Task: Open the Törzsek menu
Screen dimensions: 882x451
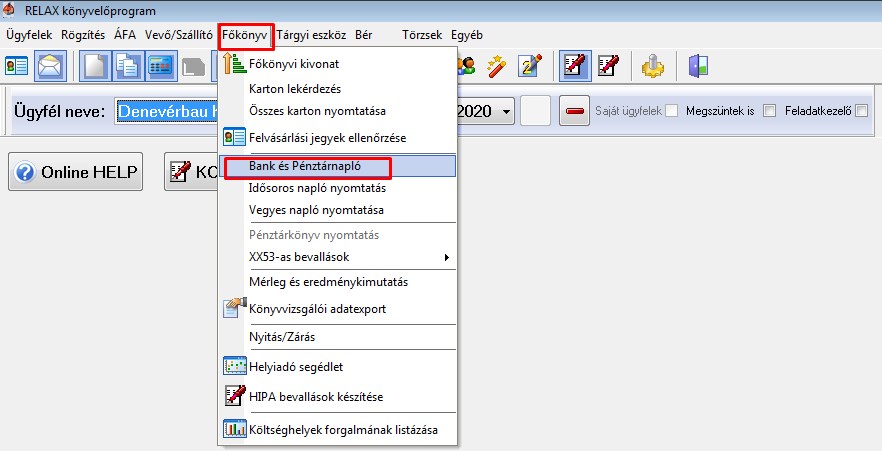Action: click(422, 35)
